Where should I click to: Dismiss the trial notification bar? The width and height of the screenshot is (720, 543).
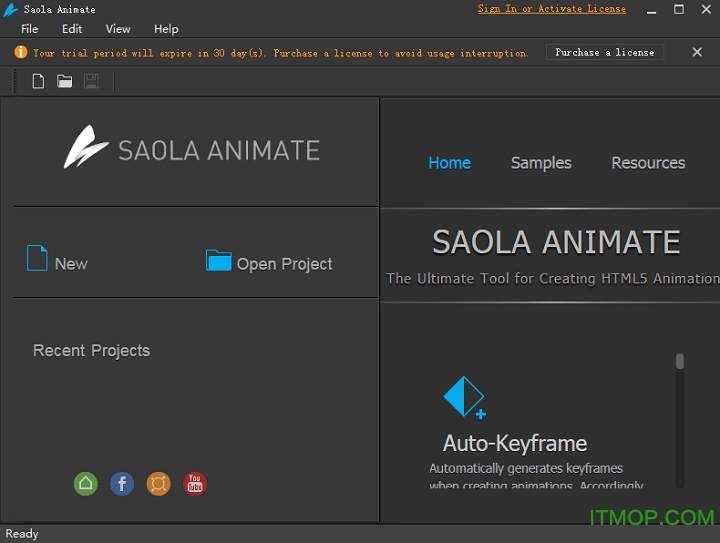click(697, 52)
